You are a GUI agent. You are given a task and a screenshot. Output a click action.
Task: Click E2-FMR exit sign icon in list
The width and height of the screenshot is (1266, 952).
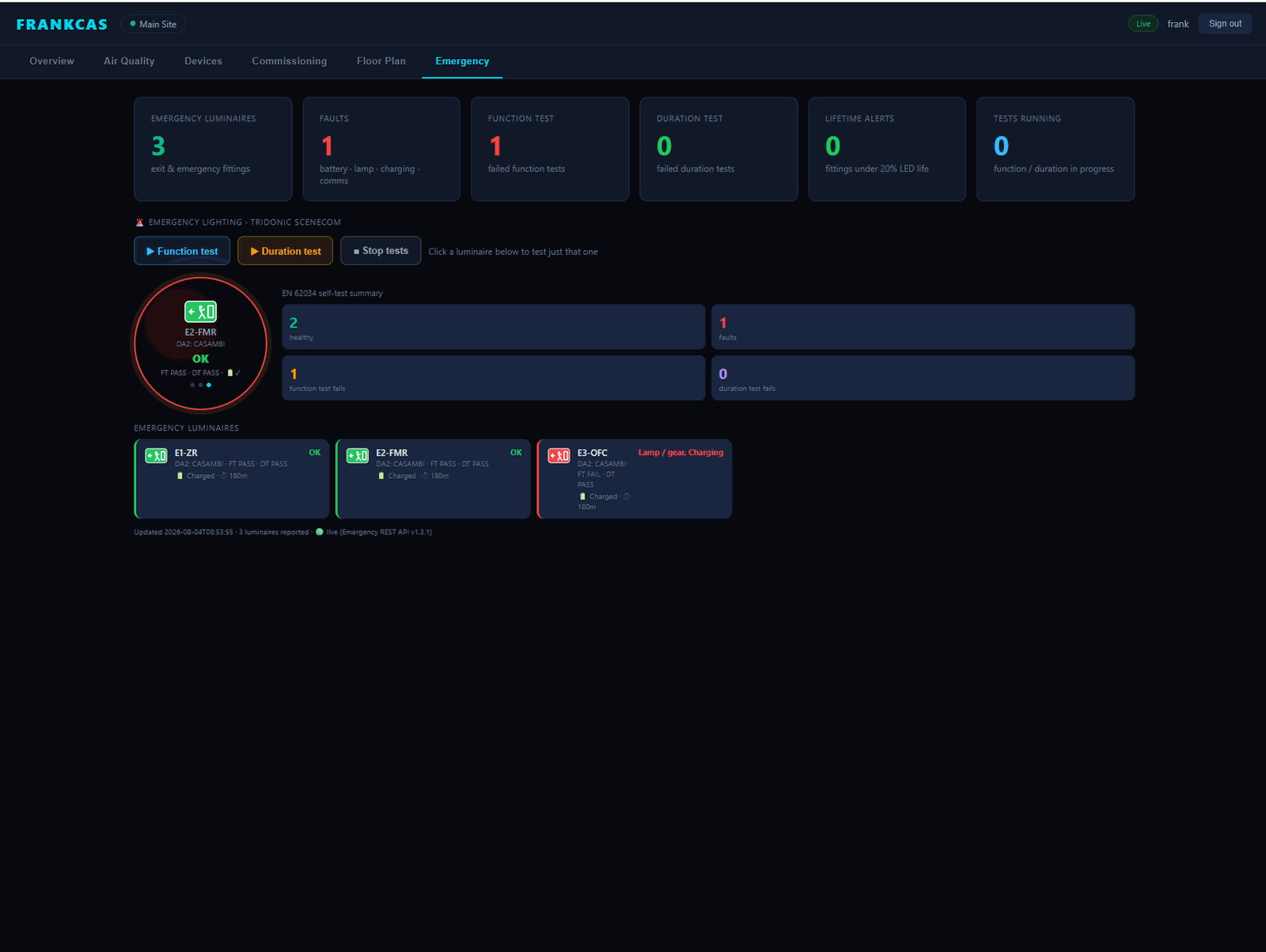[x=358, y=456]
